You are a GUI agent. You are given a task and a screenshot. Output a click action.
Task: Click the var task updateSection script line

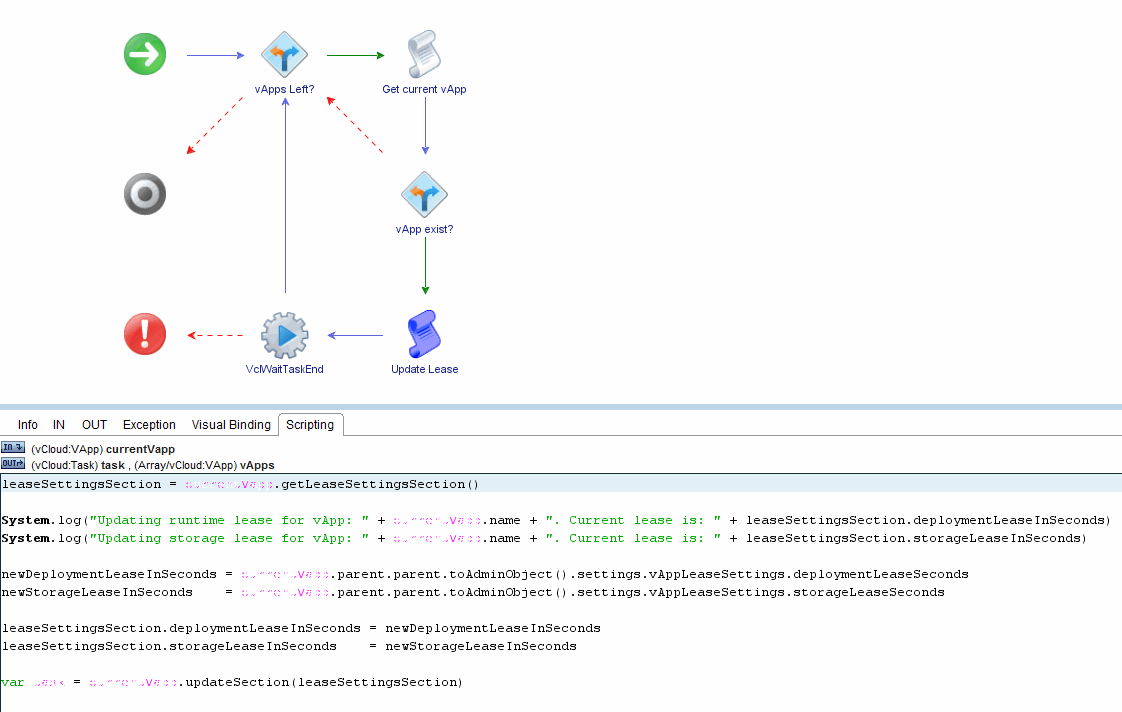coord(232,682)
